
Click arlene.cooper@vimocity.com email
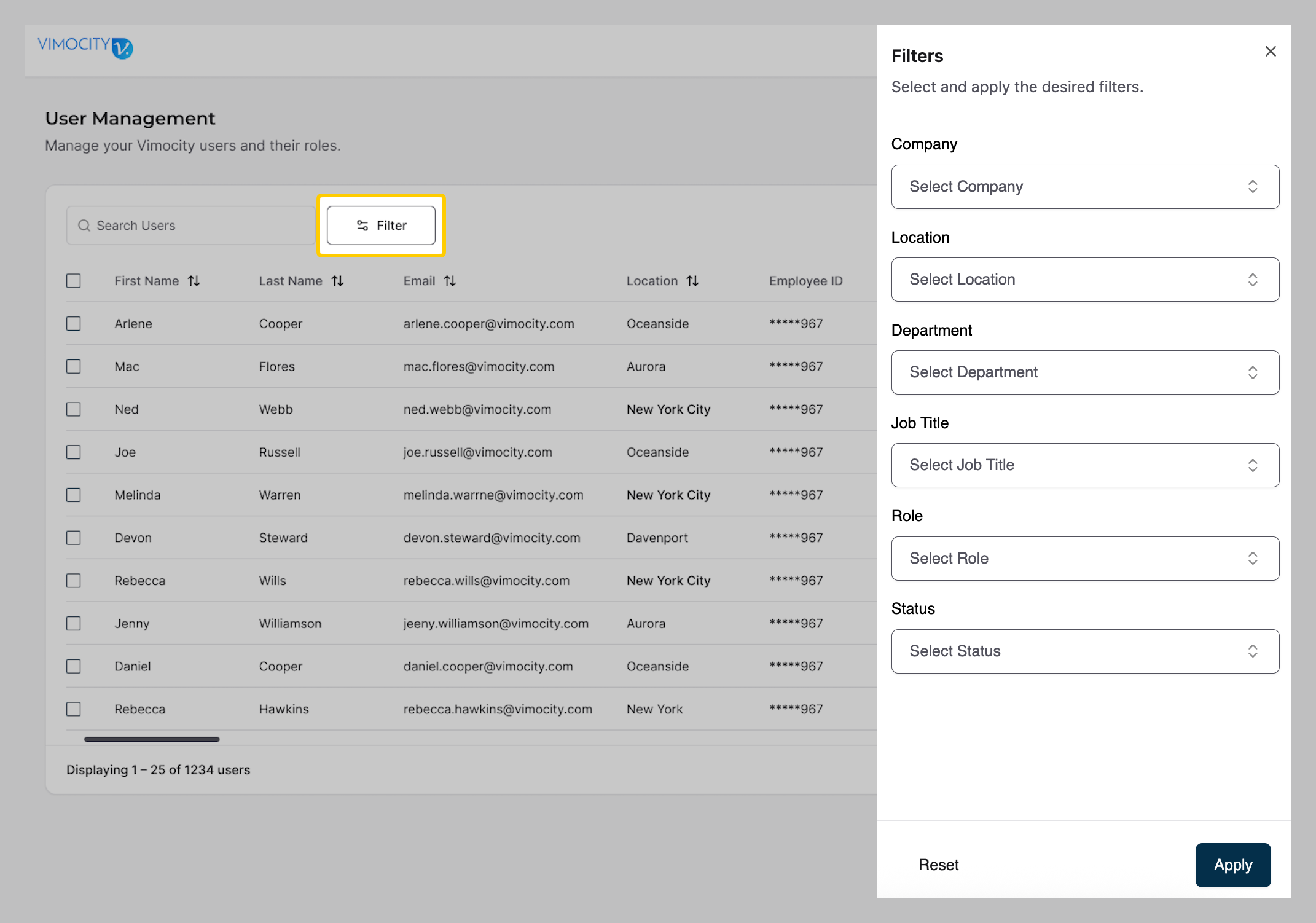[x=488, y=324]
